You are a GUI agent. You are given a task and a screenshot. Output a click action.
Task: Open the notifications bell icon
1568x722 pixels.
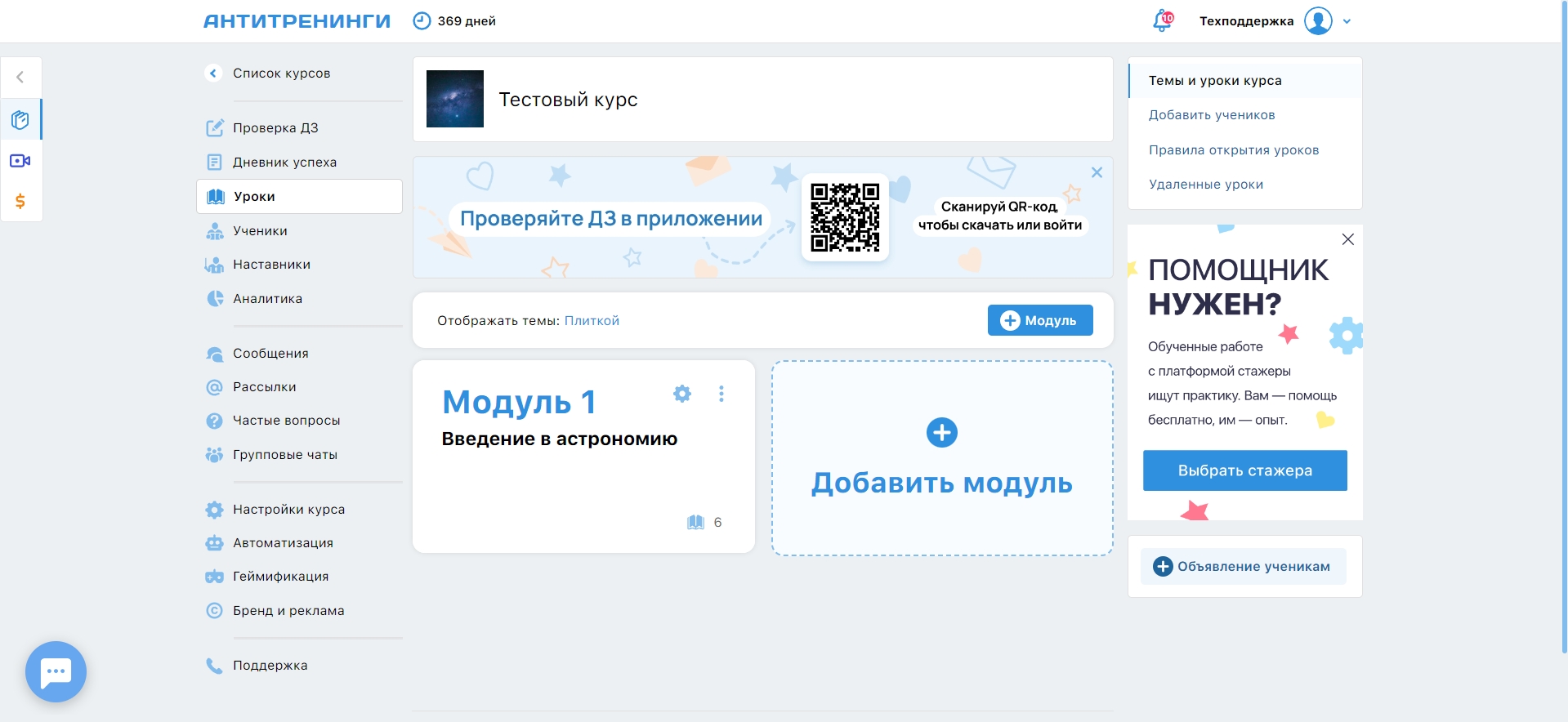point(1161,21)
